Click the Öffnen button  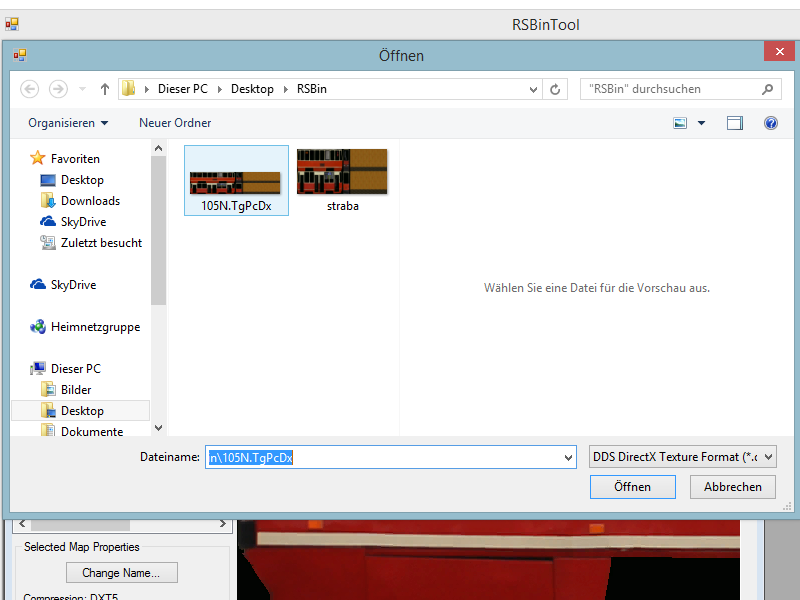[632, 487]
